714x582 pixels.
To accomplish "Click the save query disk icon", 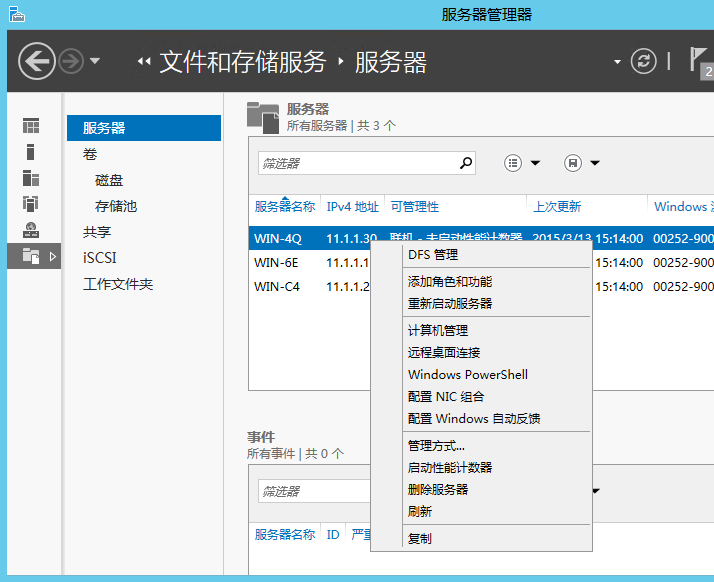I will tap(572, 163).
